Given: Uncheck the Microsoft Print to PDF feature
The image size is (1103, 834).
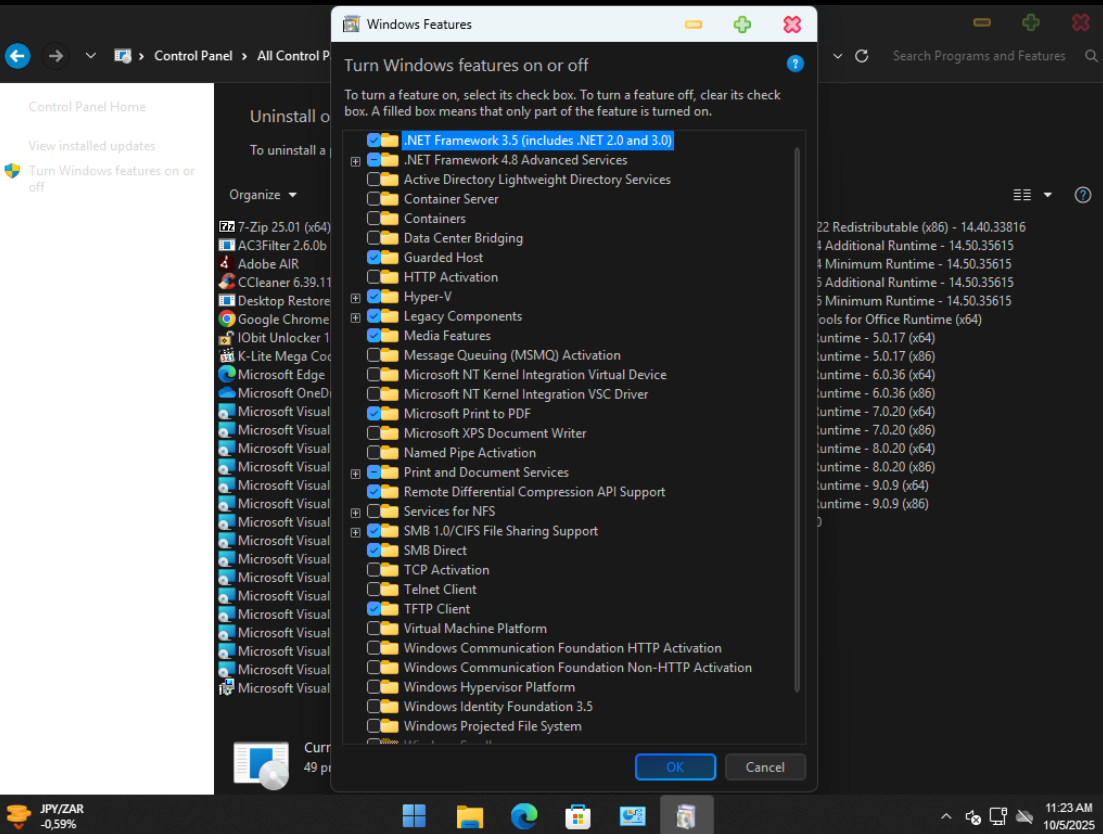Looking at the screenshot, I should click(x=373, y=413).
